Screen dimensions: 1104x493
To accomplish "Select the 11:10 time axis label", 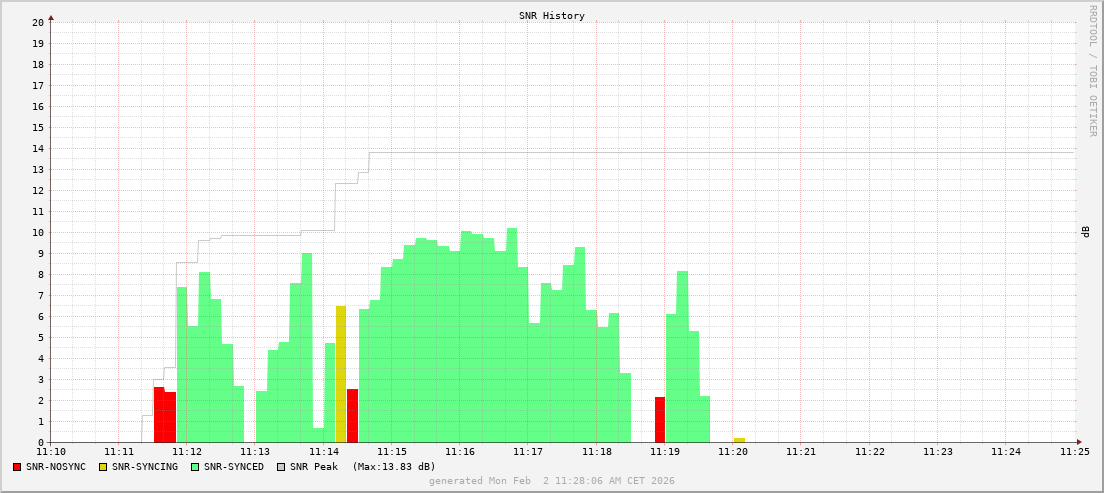I will (x=51, y=452).
